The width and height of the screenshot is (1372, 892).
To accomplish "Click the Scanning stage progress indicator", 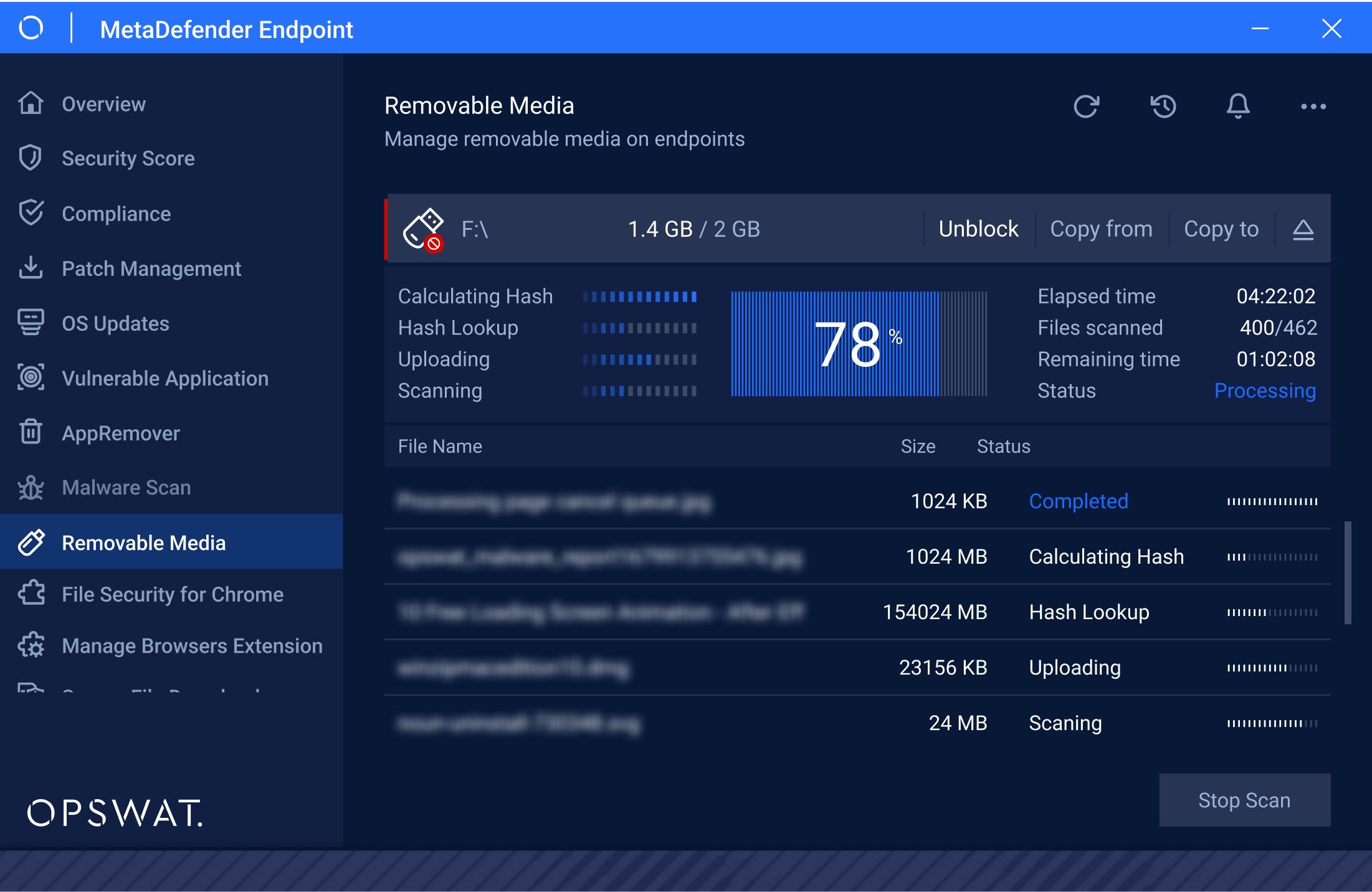I will 640,391.
